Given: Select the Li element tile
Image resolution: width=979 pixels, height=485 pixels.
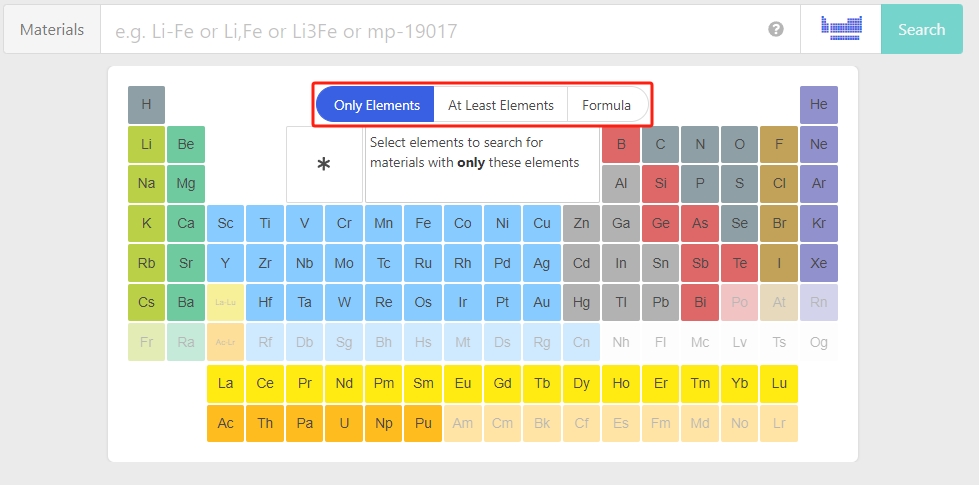Looking at the screenshot, I should [x=146, y=145].
